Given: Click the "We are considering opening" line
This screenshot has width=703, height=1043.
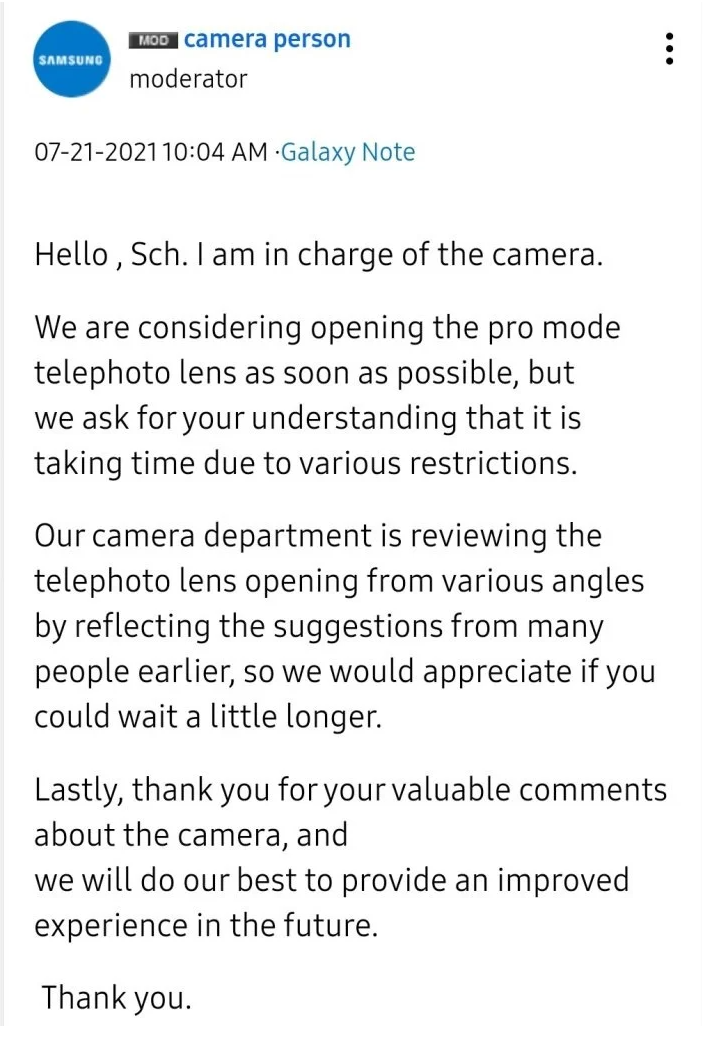Looking at the screenshot, I should pos(327,328).
